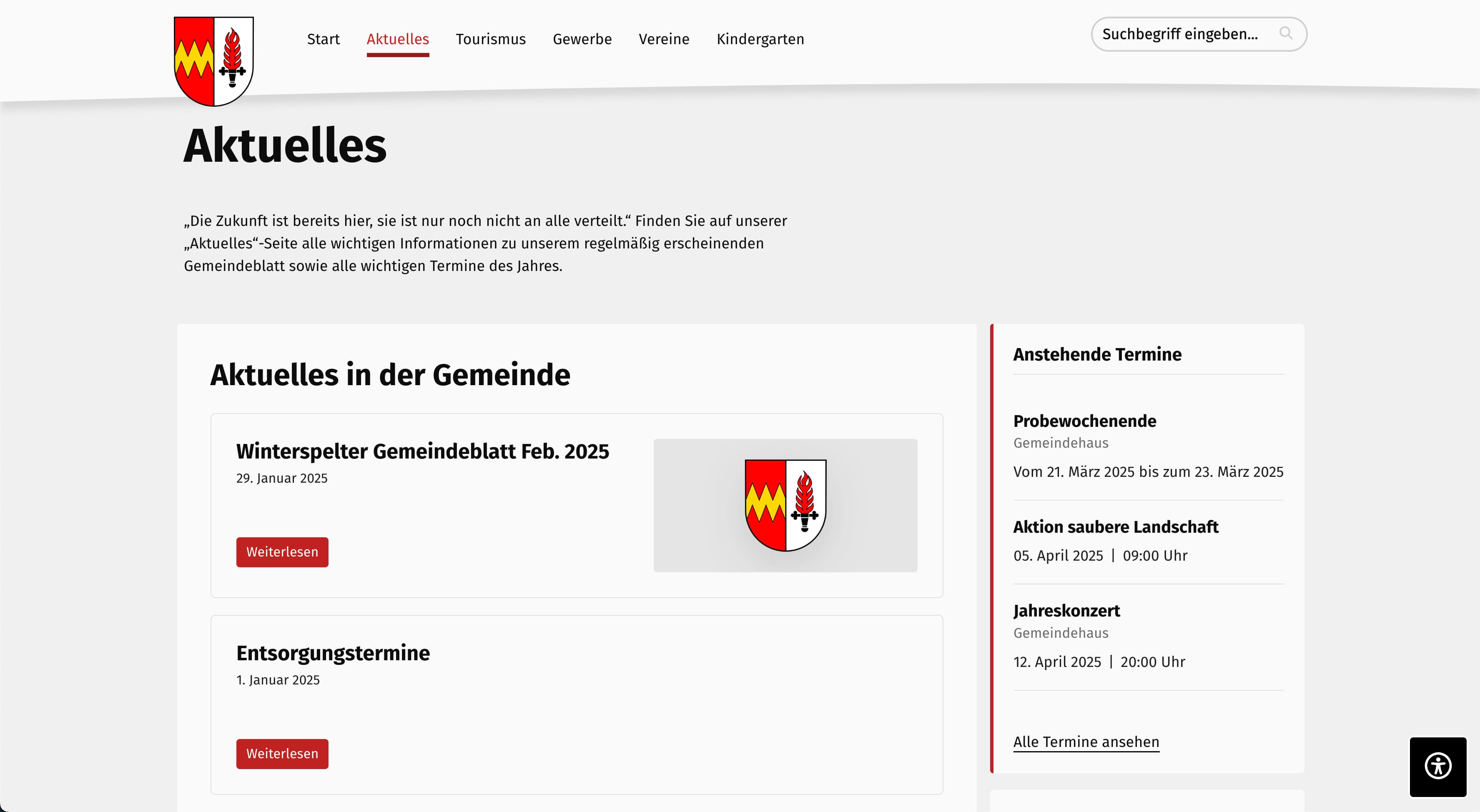This screenshot has width=1480, height=812.
Task: Open the Jahreskonzert event
Action: pos(1066,610)
